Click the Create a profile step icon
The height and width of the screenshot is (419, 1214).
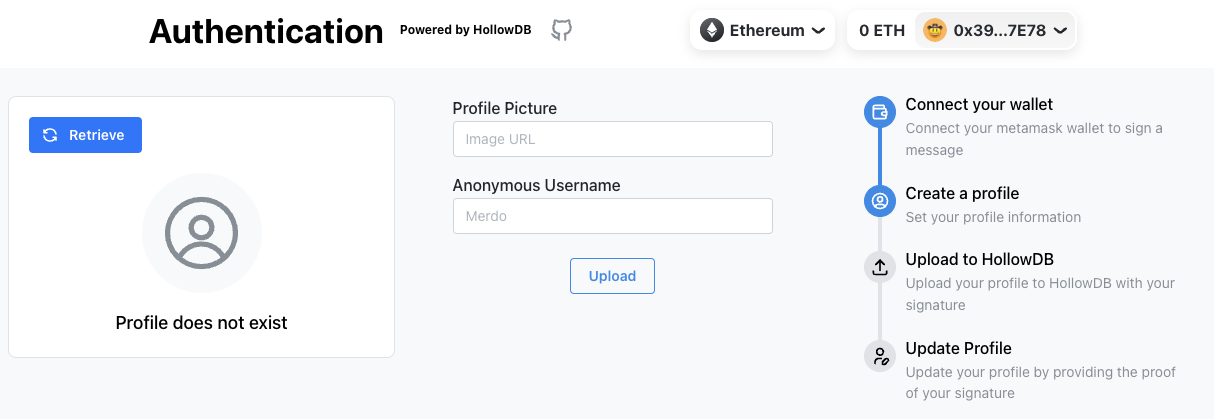[x=880, y=201]
